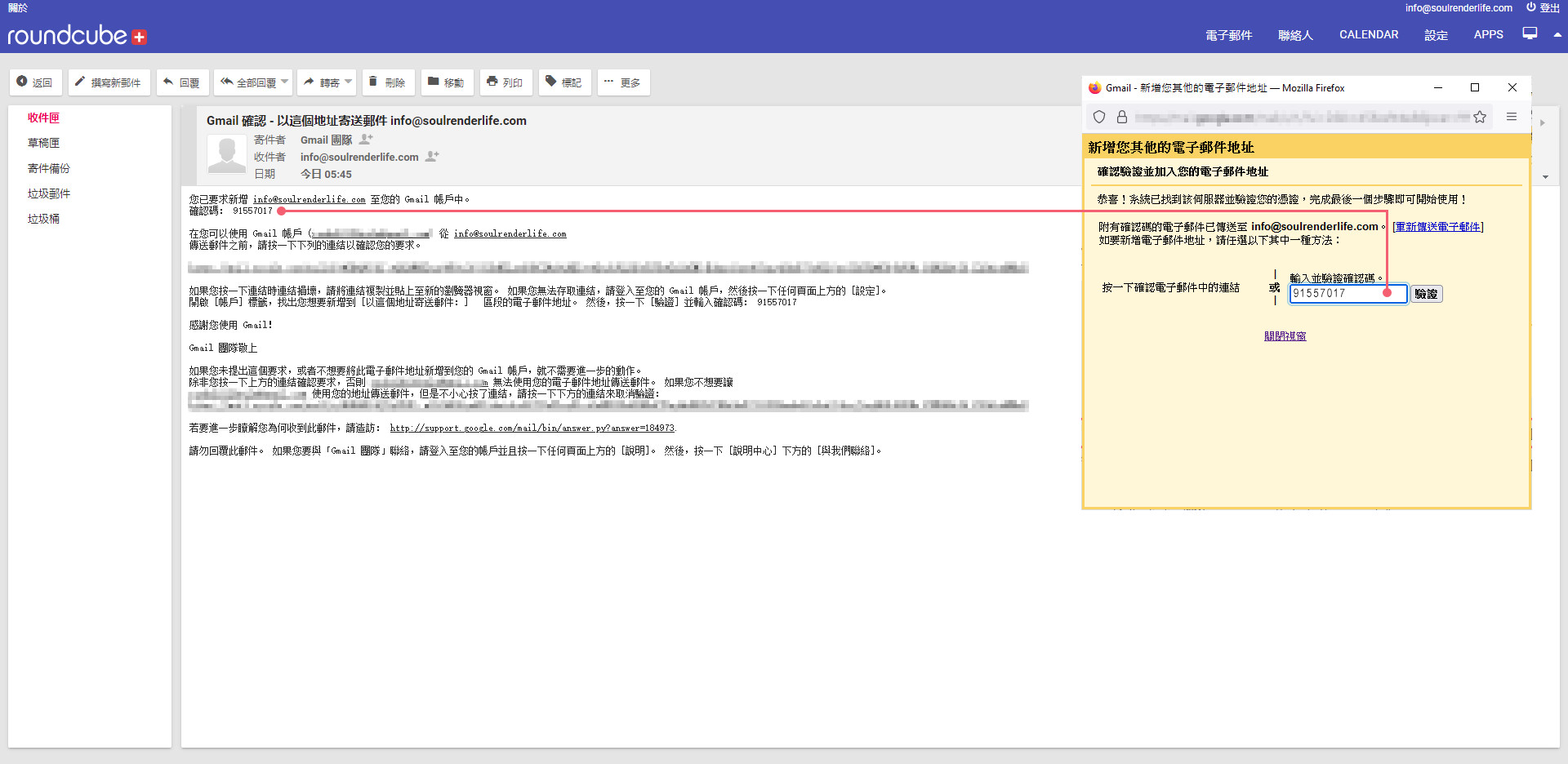This screenshot has height=764, width=1568.
Task: Click the 返回 back button
Action: 36,82
